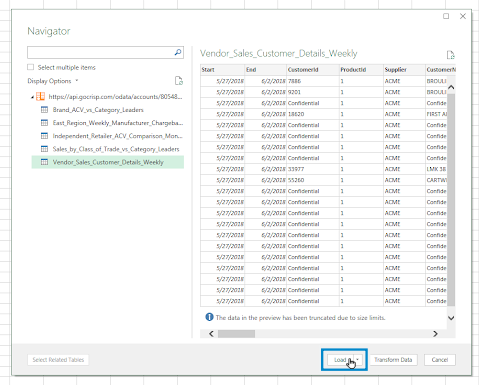The height and width of the screenshot is (385, 479).
Task: Click the preview scroll up arrow
Action: pos(451,87)
